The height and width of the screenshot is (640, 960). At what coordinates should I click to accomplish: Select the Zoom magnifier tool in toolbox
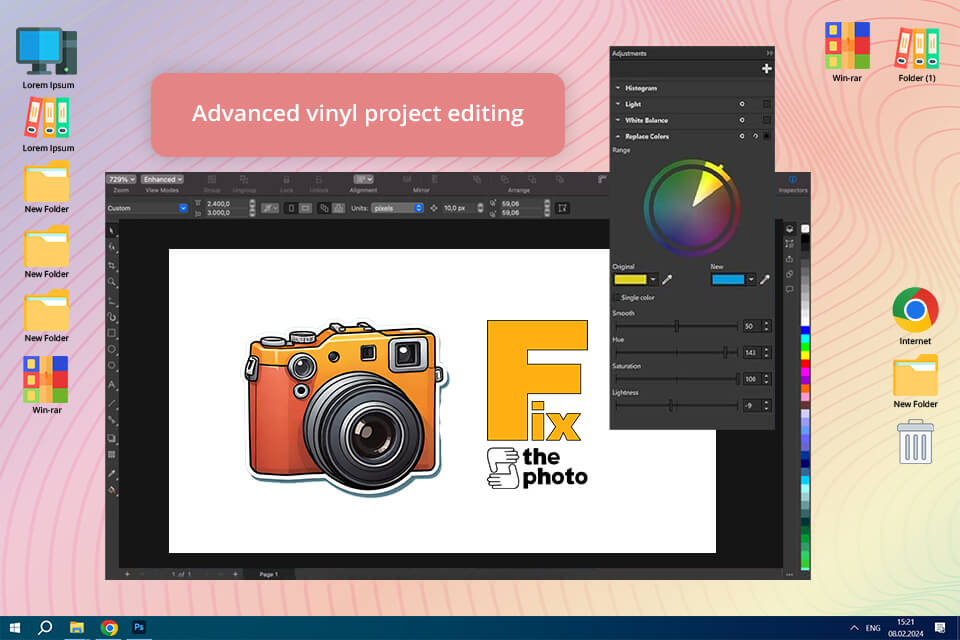pyautogui.click(x=111, y=282)
